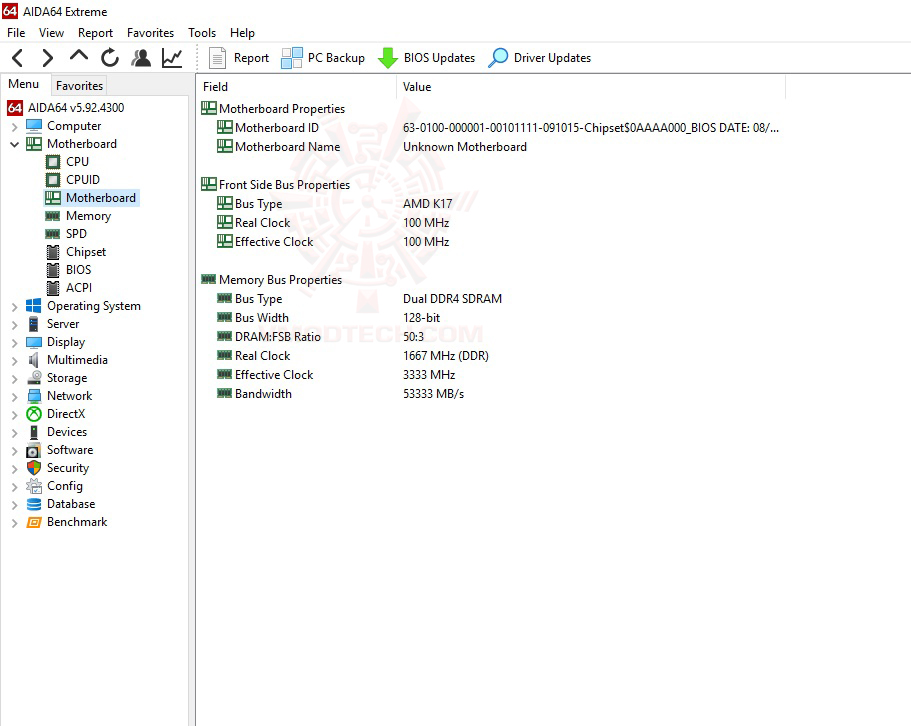Click the Benchmark orange icon

[x=34, y=522]
